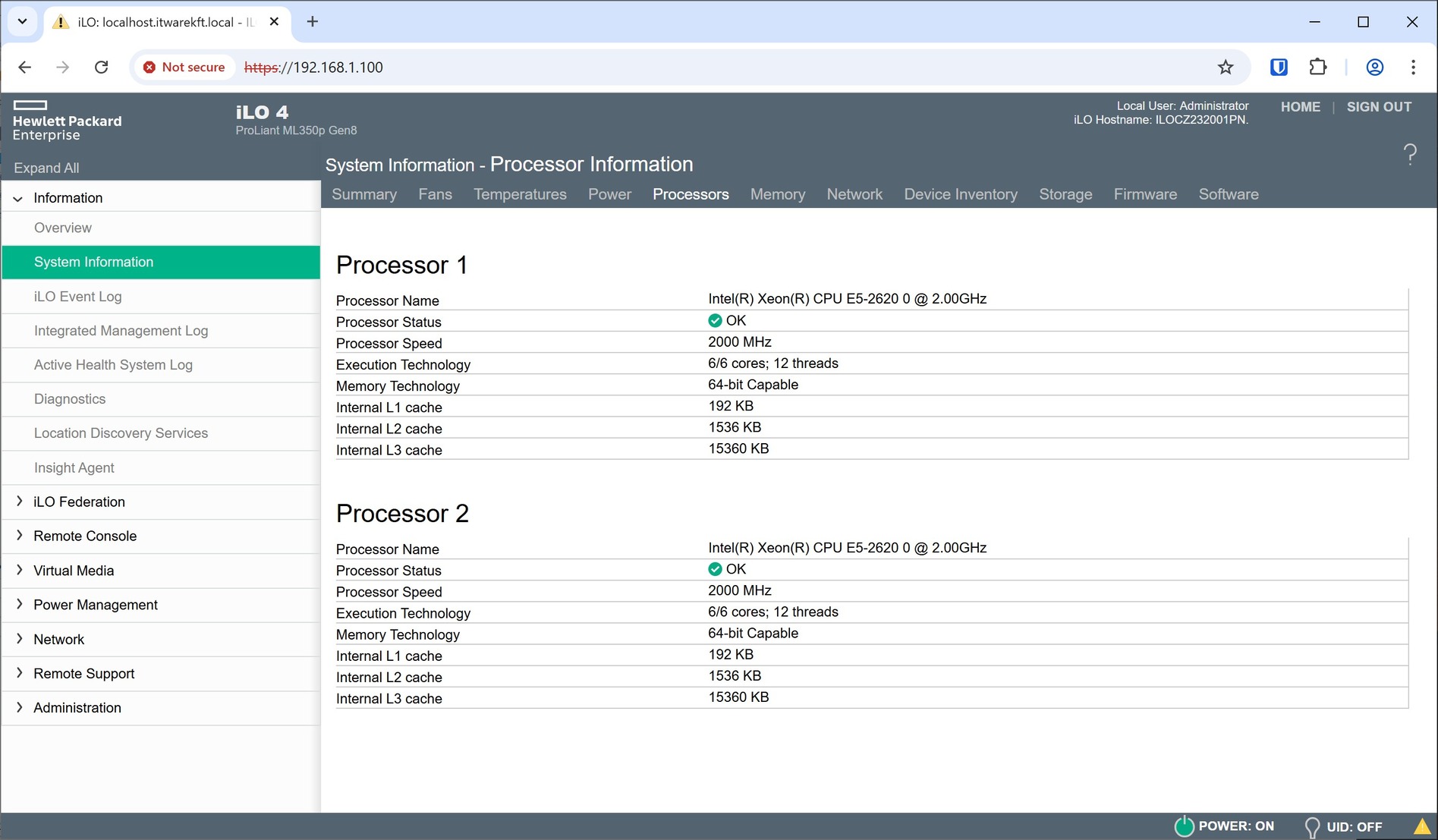Switch to the Software tab
Image resolution: width=1438 pixels, height=840 pixels.
point(1229,194)
